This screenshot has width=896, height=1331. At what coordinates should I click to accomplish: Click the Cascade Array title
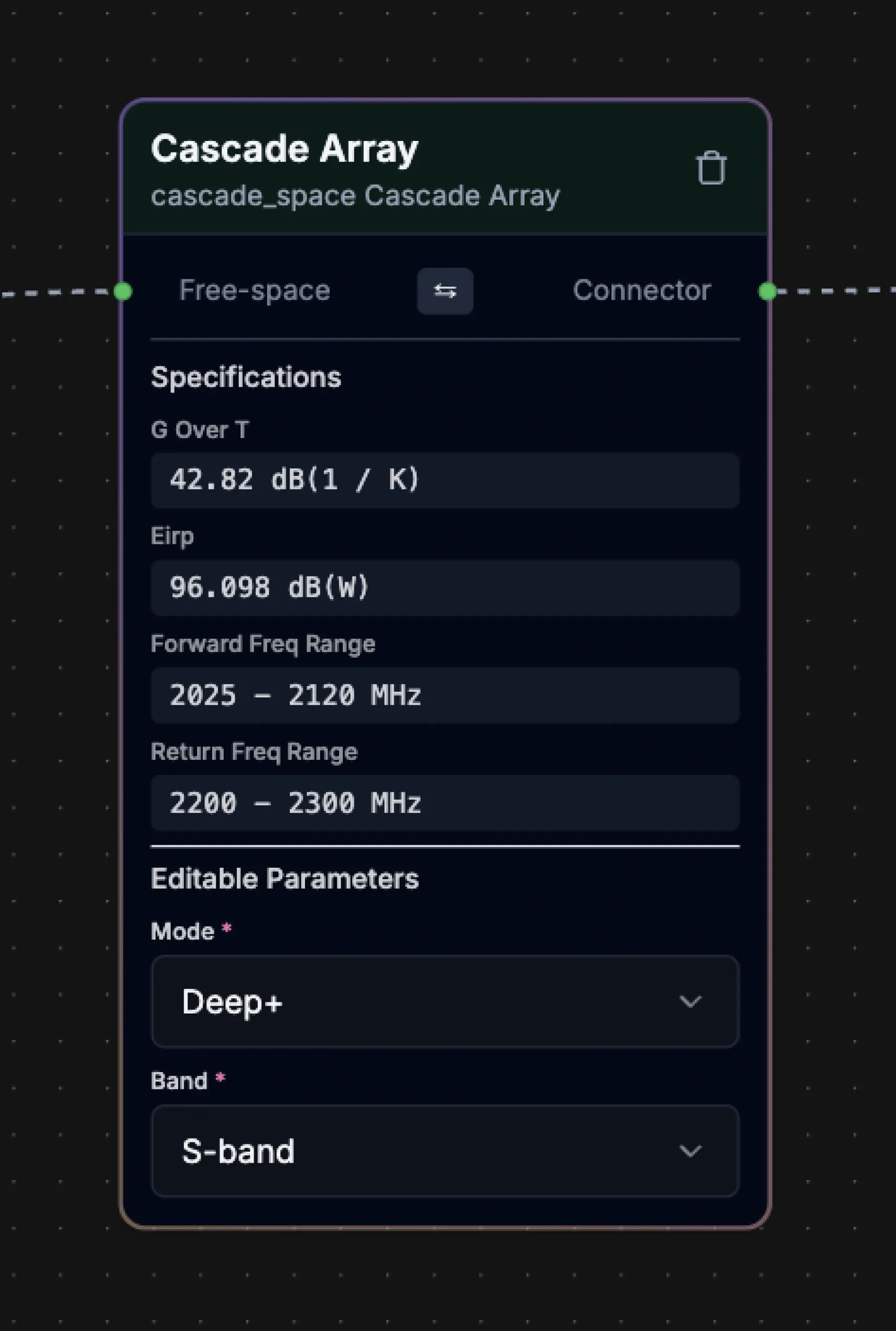tap(284, 149)
